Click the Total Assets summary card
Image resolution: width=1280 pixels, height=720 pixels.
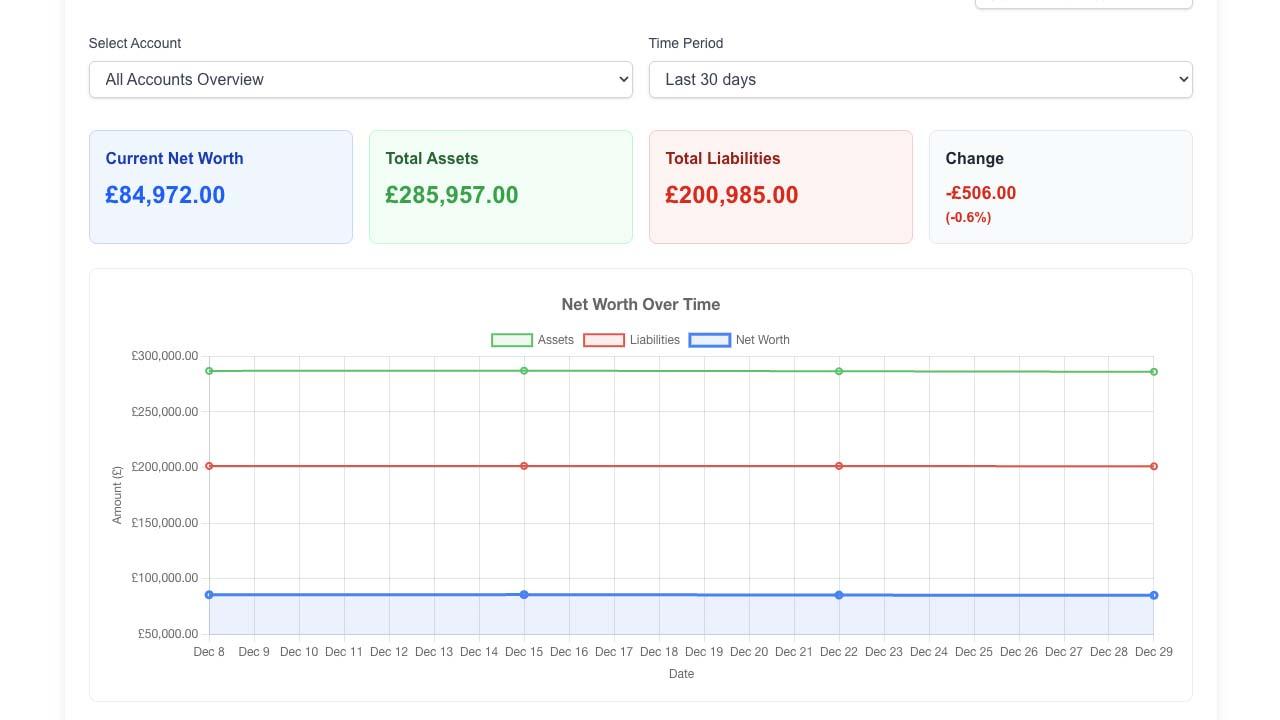pyautogui.click(x=500, y=186)
